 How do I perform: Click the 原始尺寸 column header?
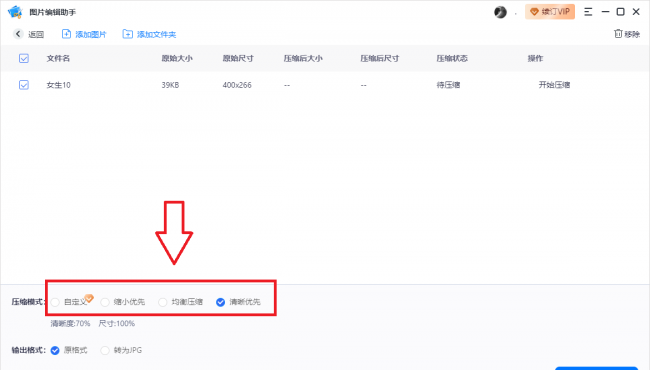238,58
